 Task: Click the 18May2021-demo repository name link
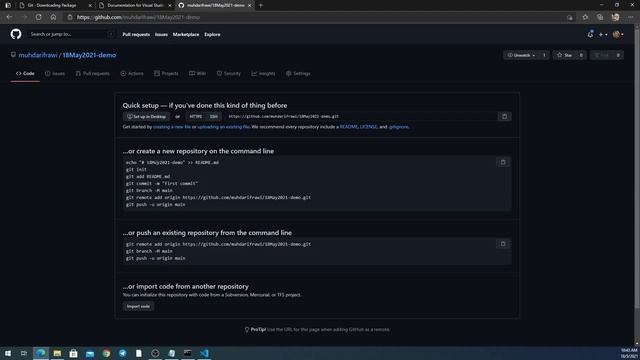[89, 55]
